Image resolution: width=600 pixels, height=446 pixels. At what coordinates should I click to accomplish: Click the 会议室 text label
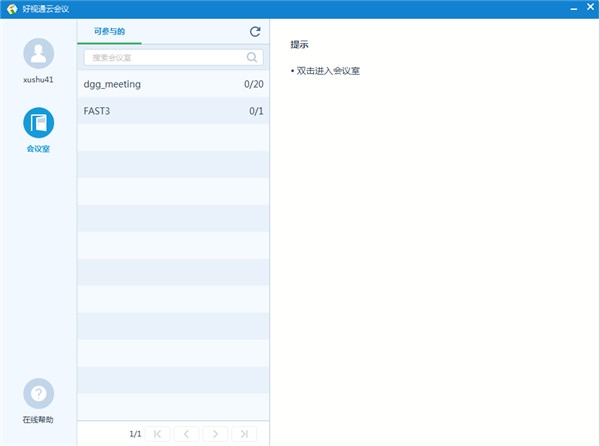point(38,149)
